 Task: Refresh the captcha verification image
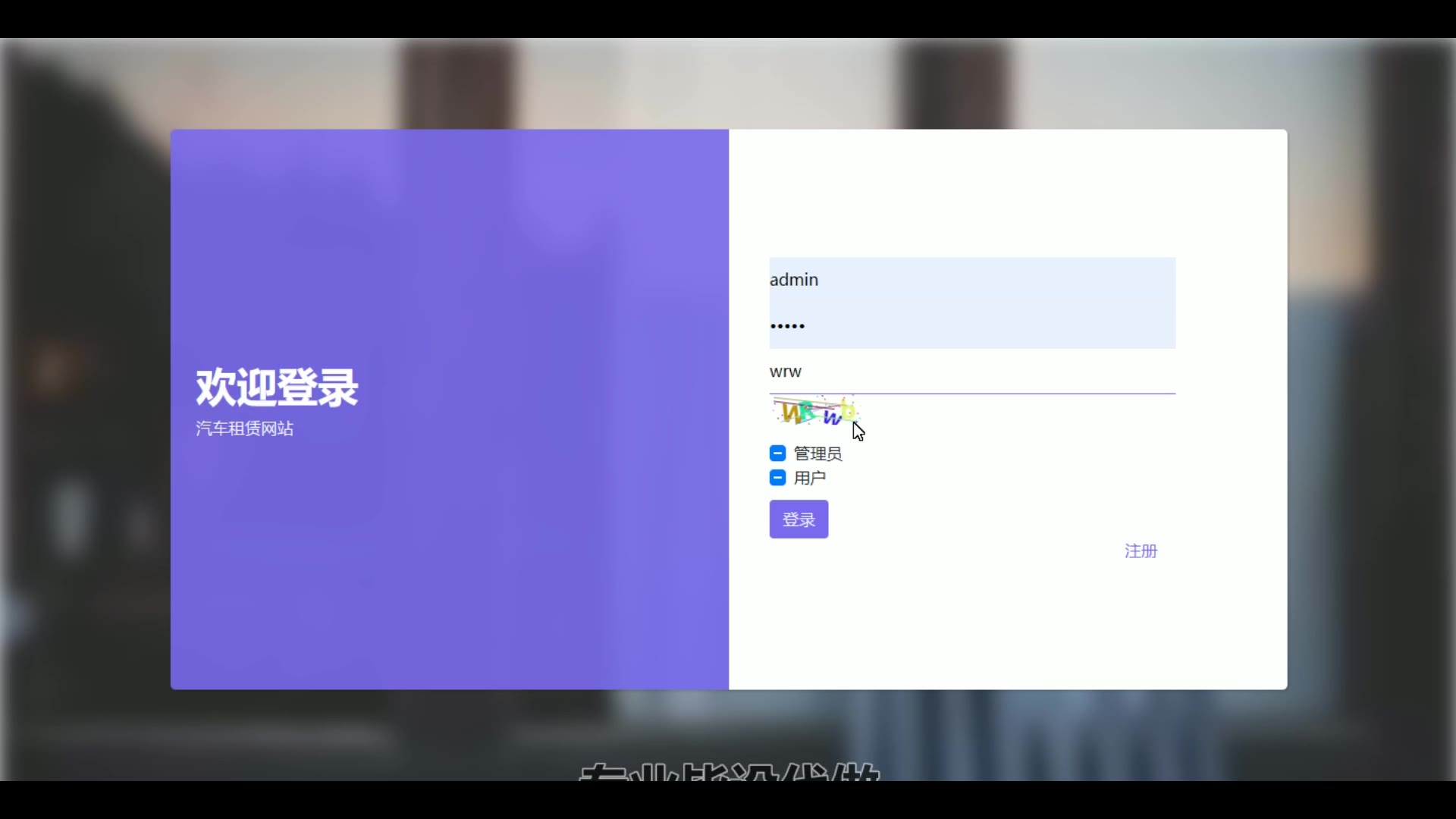coord(815,412)
